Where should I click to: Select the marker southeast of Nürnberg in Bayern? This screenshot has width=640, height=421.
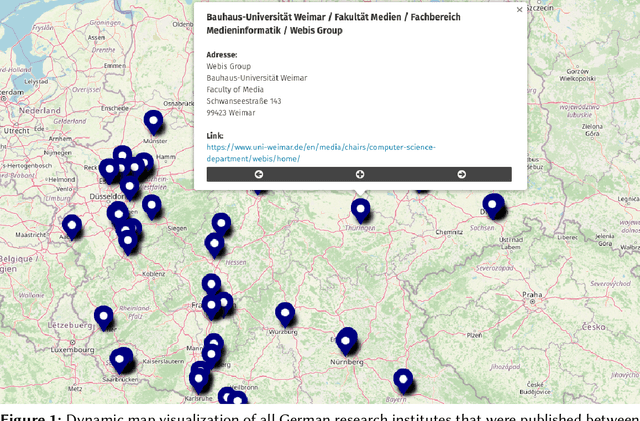coord(403,379)
